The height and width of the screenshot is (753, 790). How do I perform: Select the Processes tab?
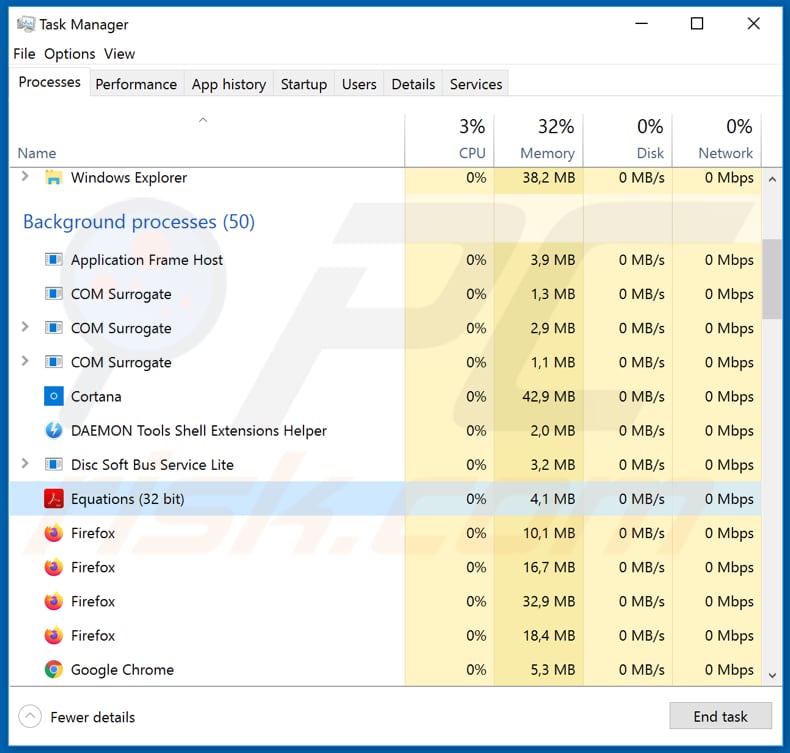pos(49,82)
